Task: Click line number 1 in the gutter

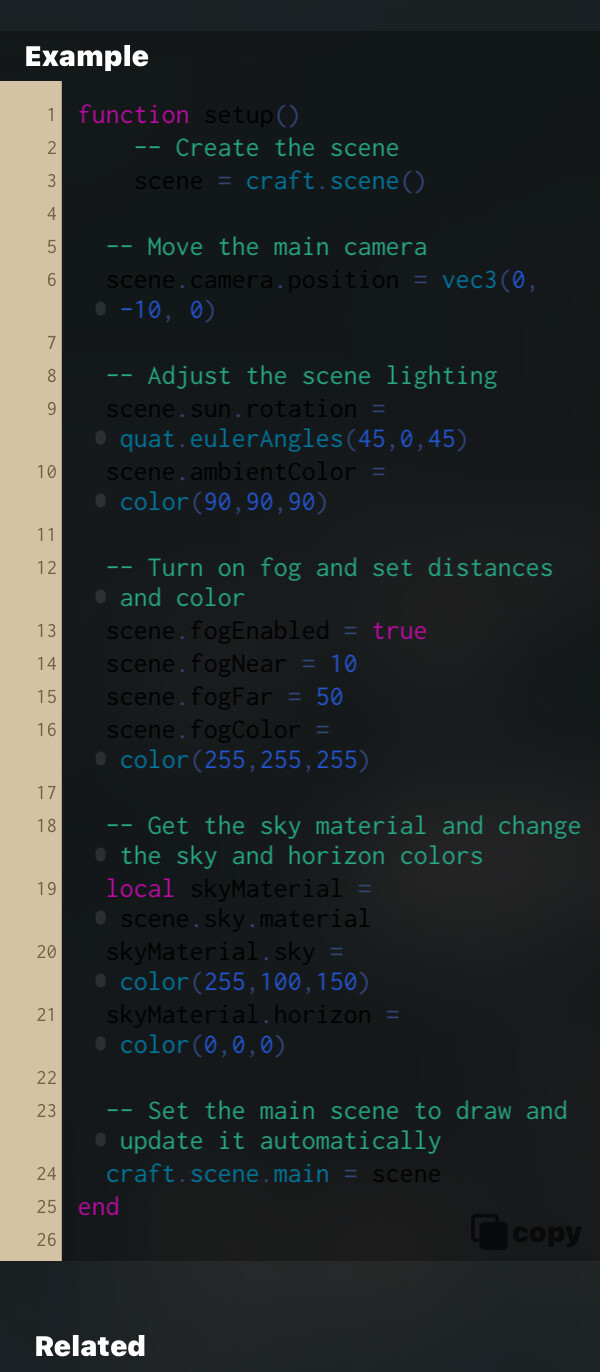Action: (x=51, y=116)
